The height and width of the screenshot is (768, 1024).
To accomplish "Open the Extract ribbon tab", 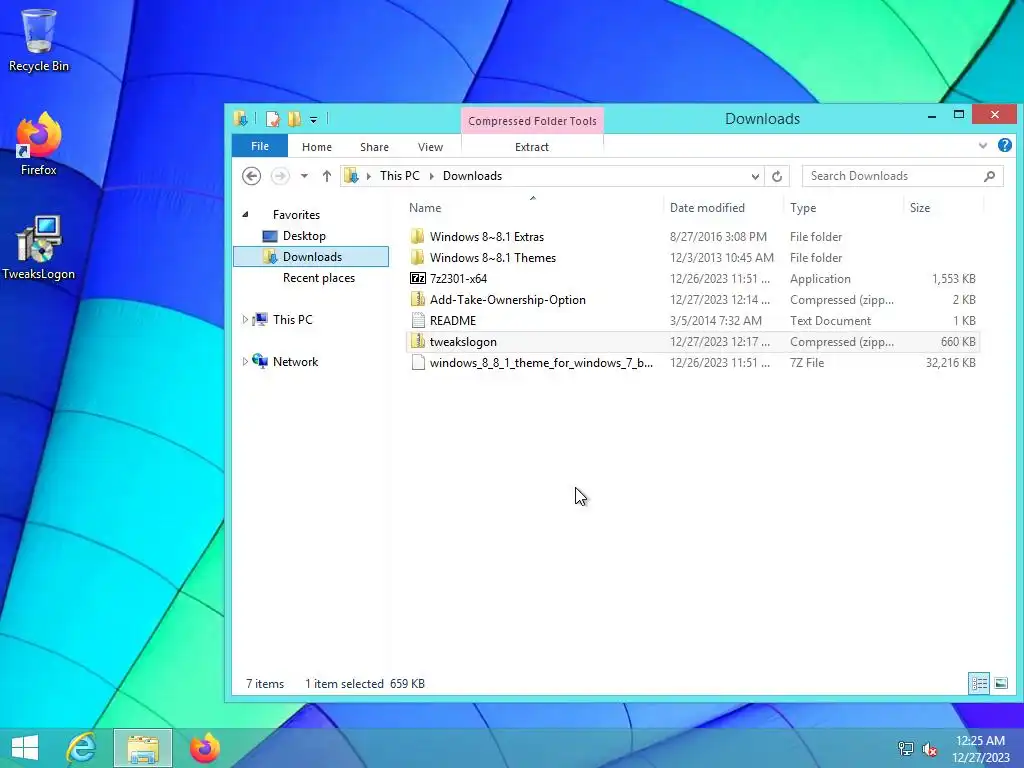I will [x=532, y=147].
